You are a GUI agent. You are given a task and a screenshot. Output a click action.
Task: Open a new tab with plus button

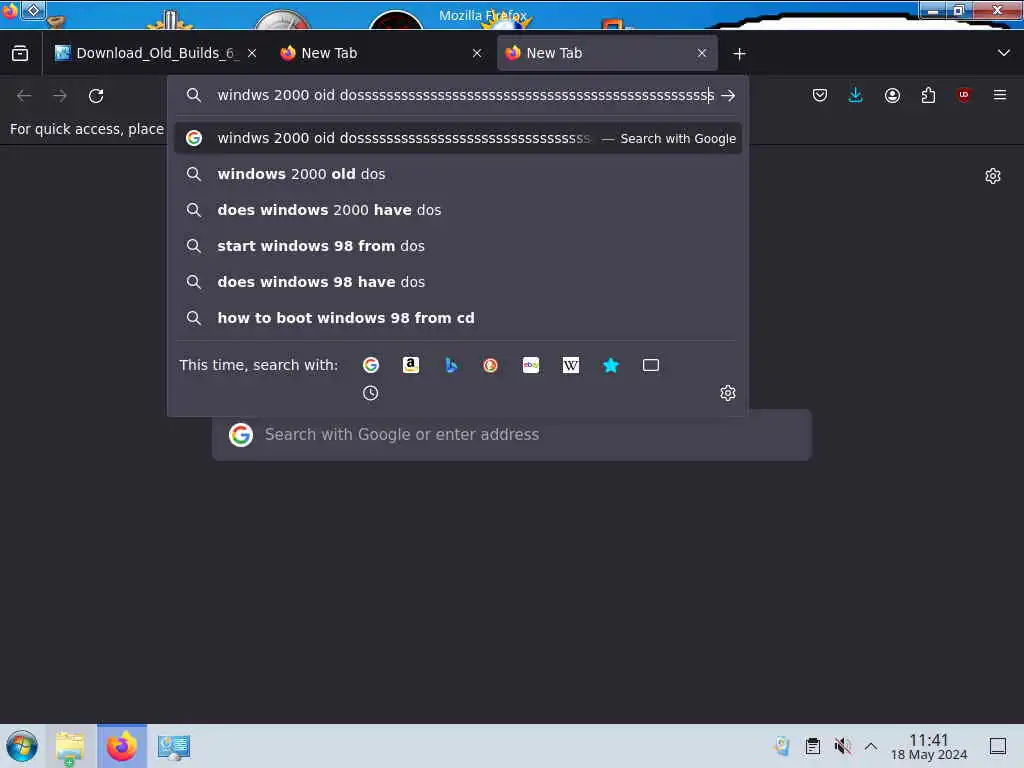tap(739, 54)
